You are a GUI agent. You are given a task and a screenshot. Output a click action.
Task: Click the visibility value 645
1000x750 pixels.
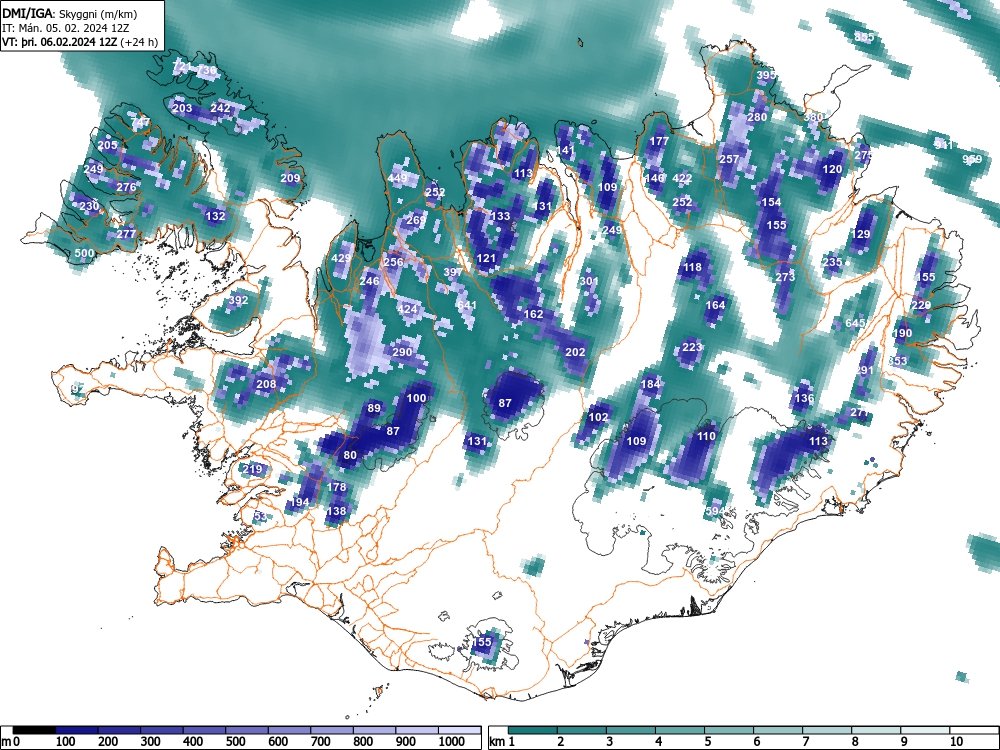(x=855, y=323)
